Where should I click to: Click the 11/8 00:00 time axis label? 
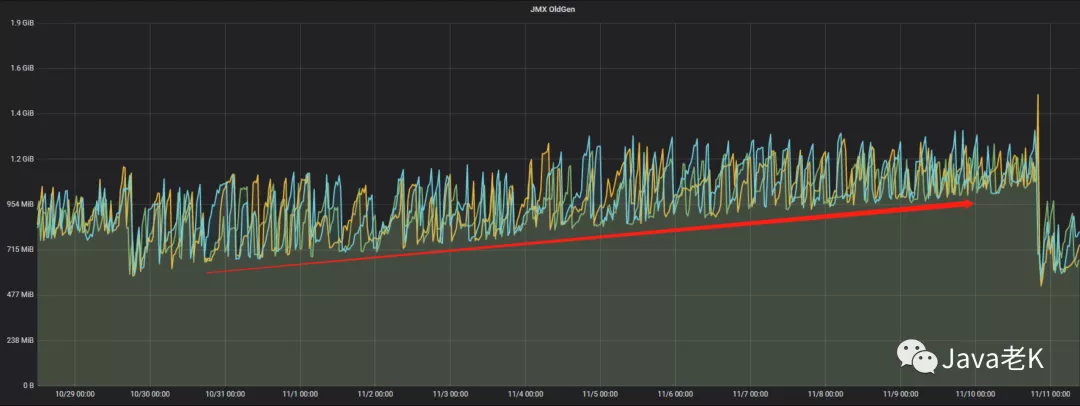[x=824, y=395]
